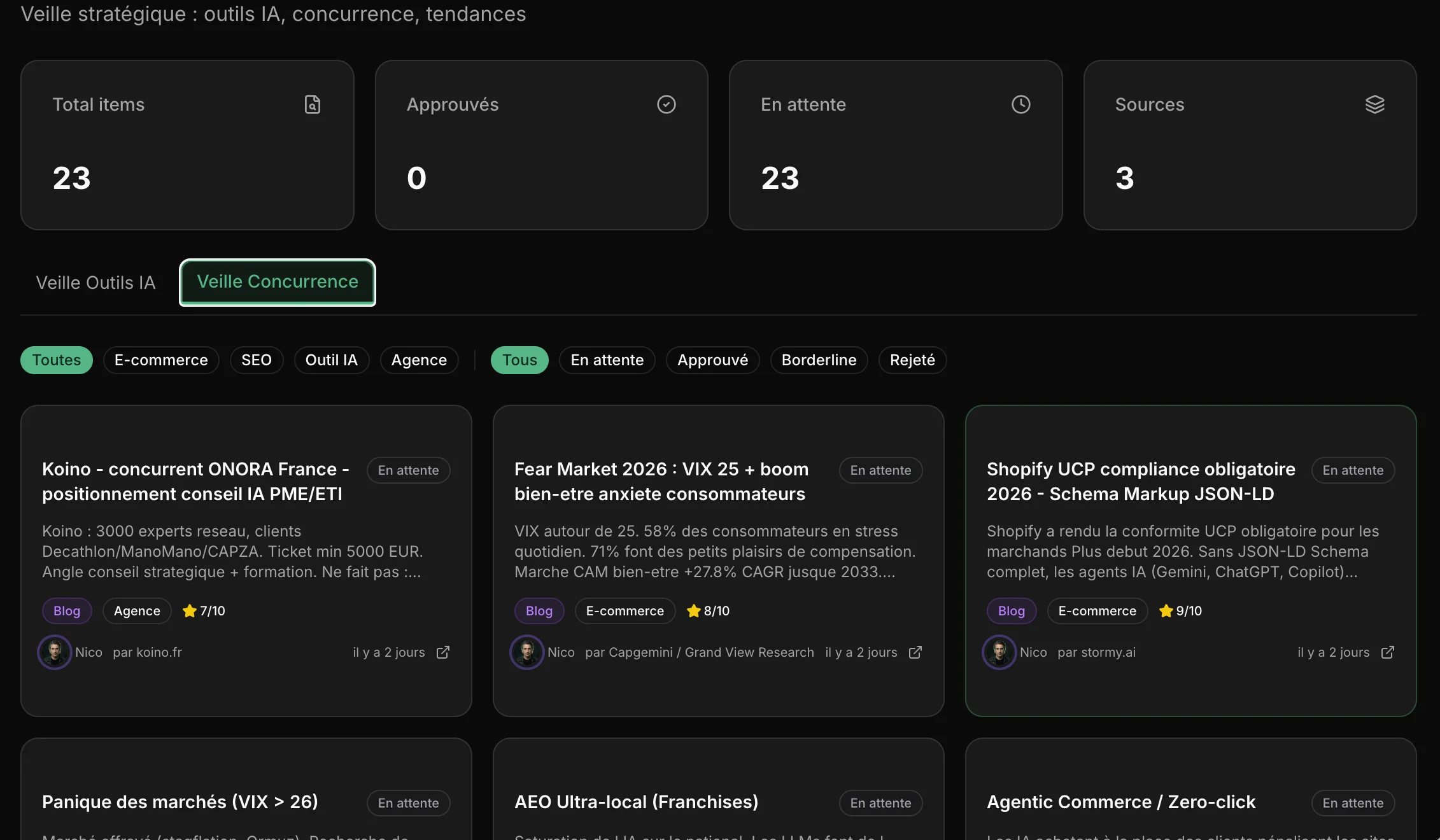Click the clock icon on En attente card
The height and width of the screenshot is (840, 1440).
coord(1020,104)
